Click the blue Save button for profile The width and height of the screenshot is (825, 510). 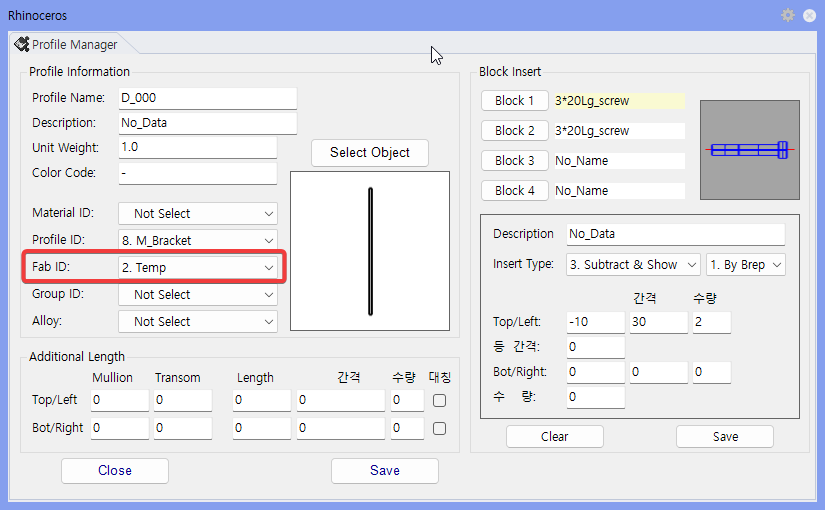(385, 471)
